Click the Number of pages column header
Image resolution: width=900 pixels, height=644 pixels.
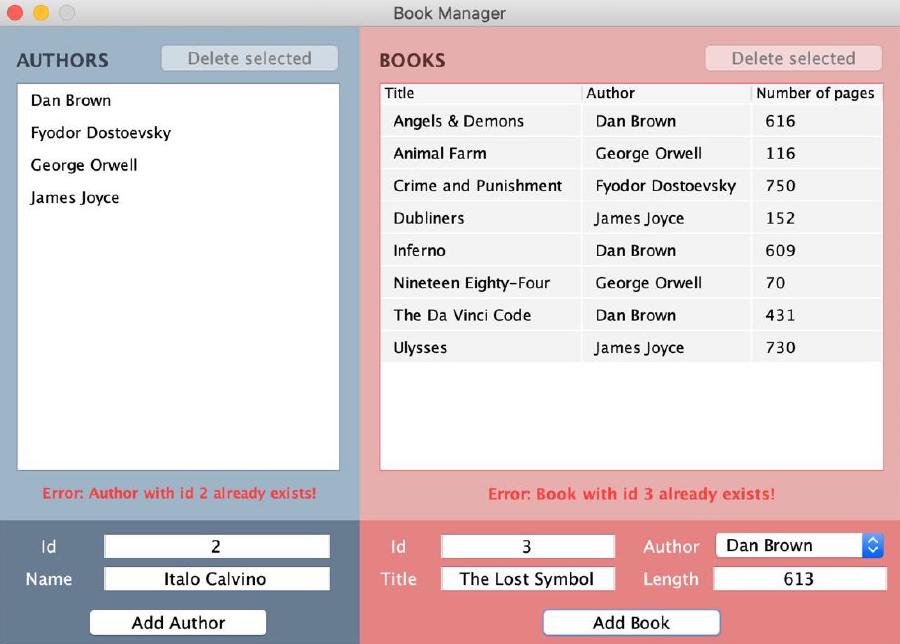coord(815,93)
